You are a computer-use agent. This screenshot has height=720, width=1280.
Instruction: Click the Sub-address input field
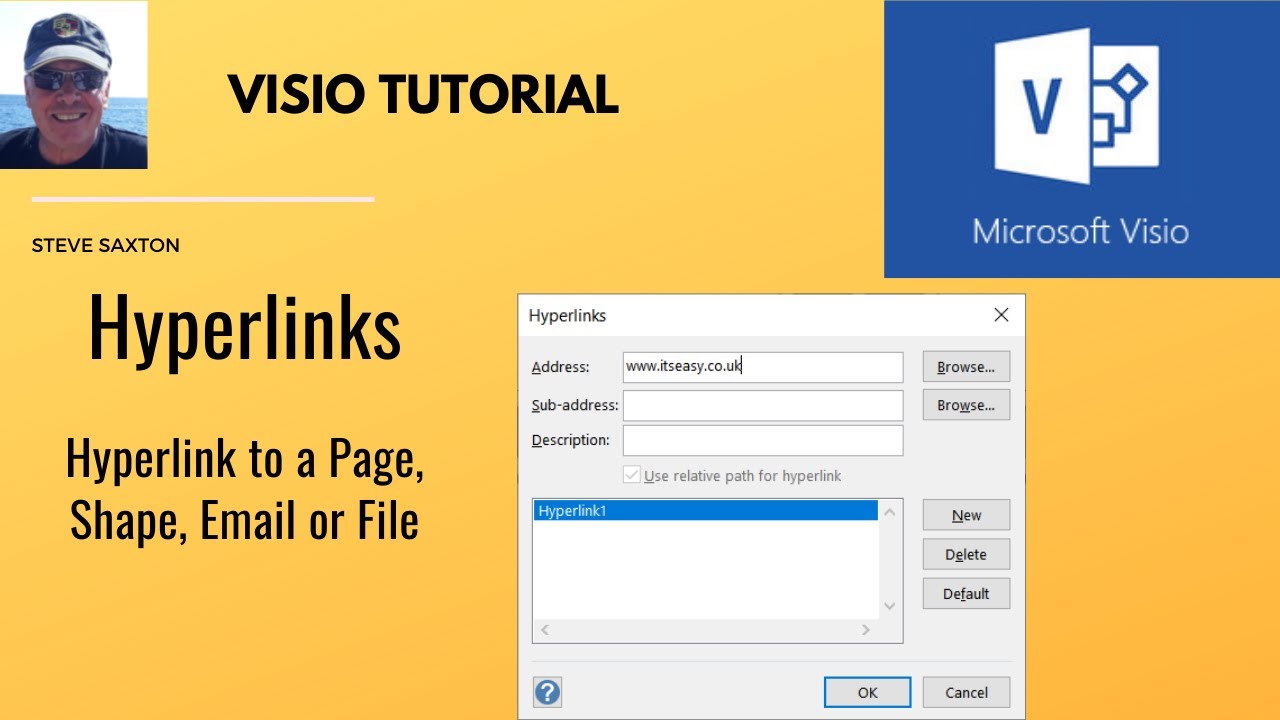(x=763, y=405)
